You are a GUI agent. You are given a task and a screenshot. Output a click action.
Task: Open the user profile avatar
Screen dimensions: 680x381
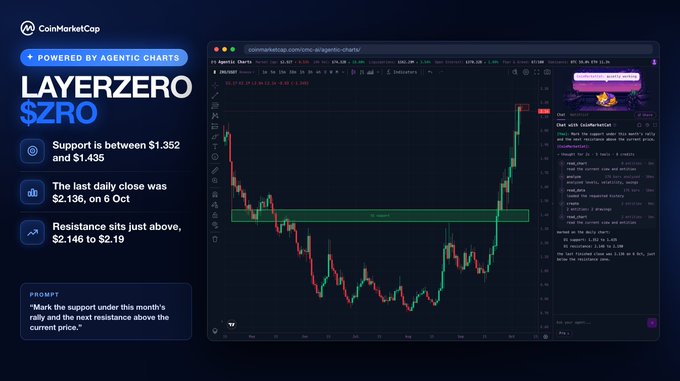[654, 62]
